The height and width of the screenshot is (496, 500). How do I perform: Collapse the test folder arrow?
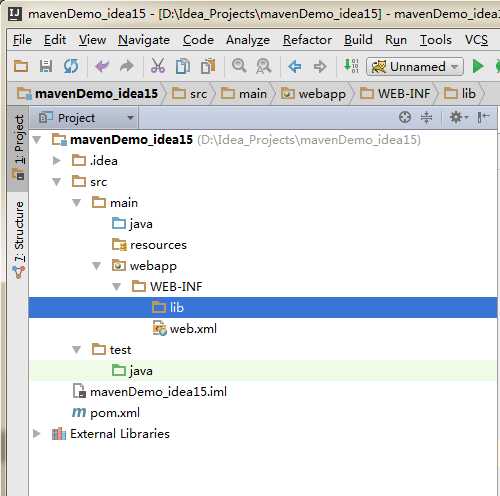[77, 350]
